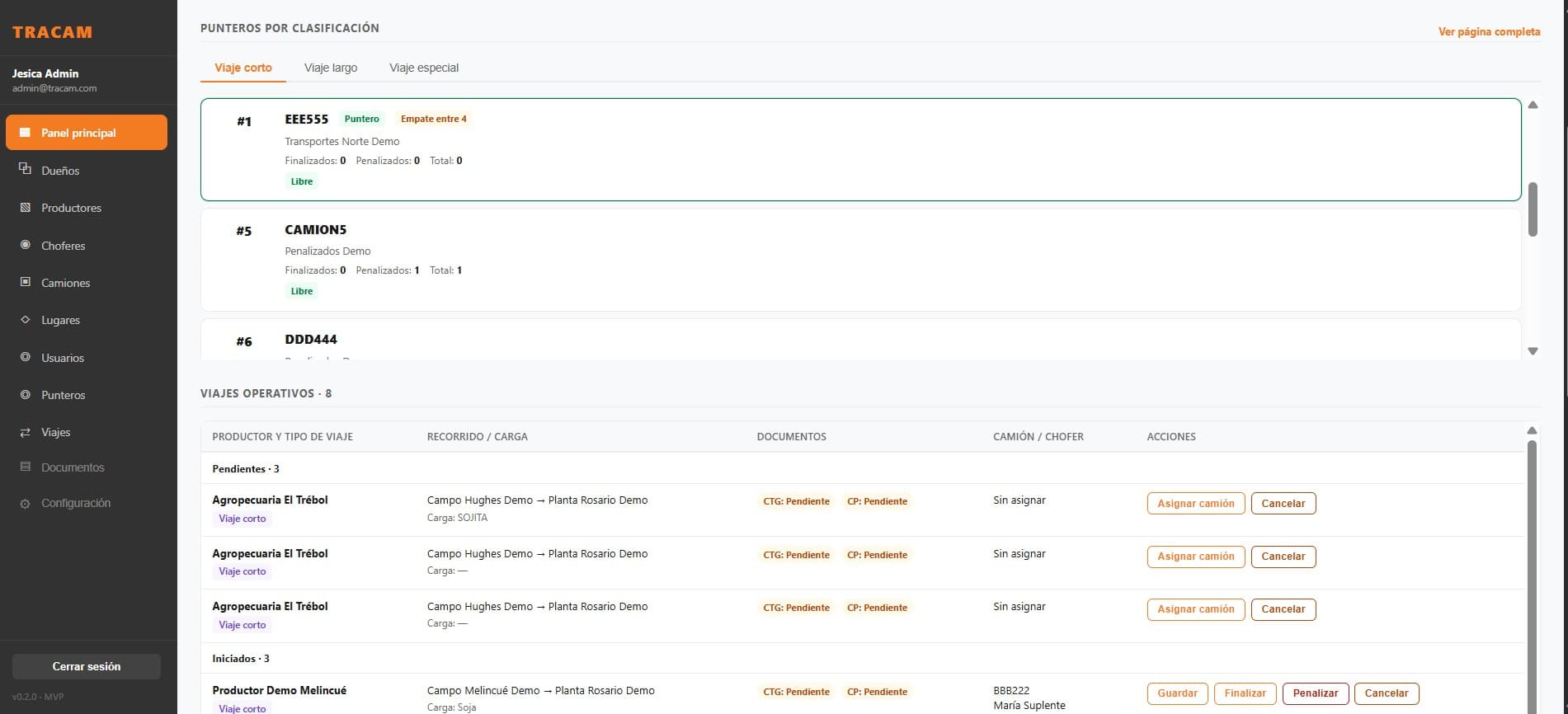
Task: Click the Cerrar sesión button
Action: pyautogui.click(x=87, y=666)
